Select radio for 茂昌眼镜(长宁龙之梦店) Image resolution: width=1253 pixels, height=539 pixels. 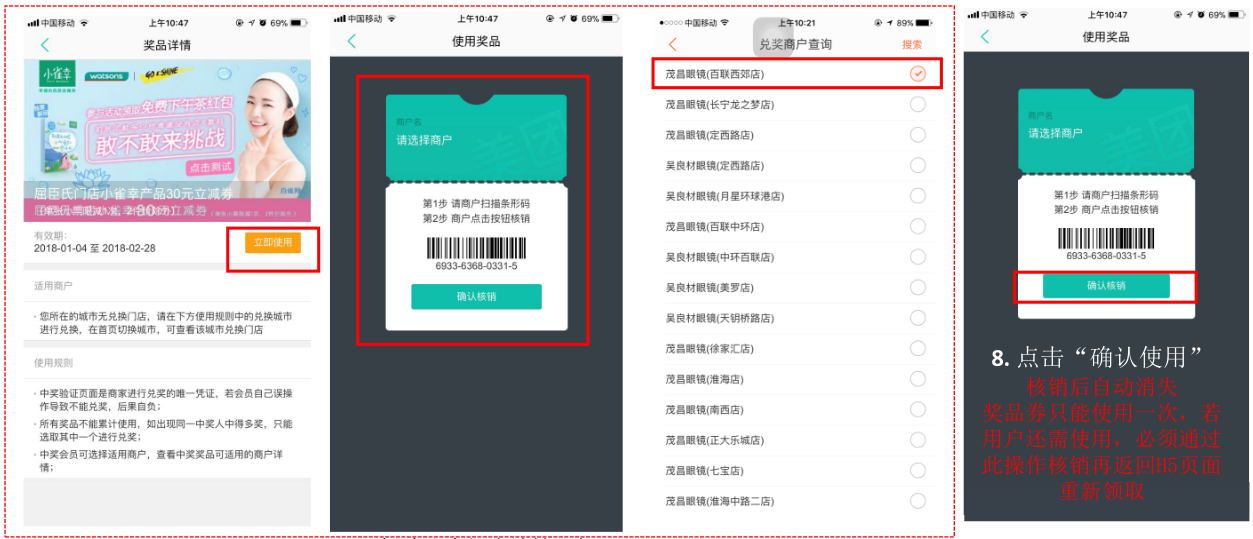coord(918,104)
